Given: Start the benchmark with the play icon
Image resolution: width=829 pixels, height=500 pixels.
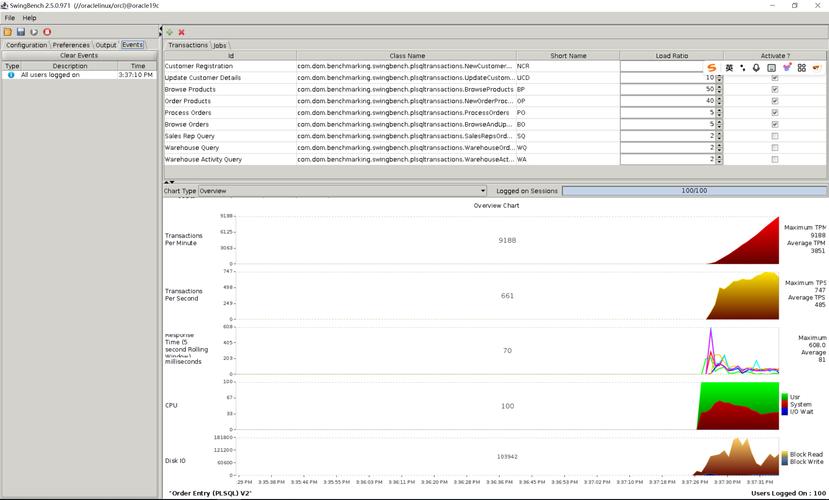Looking at the screenshot, I should 34,32.
